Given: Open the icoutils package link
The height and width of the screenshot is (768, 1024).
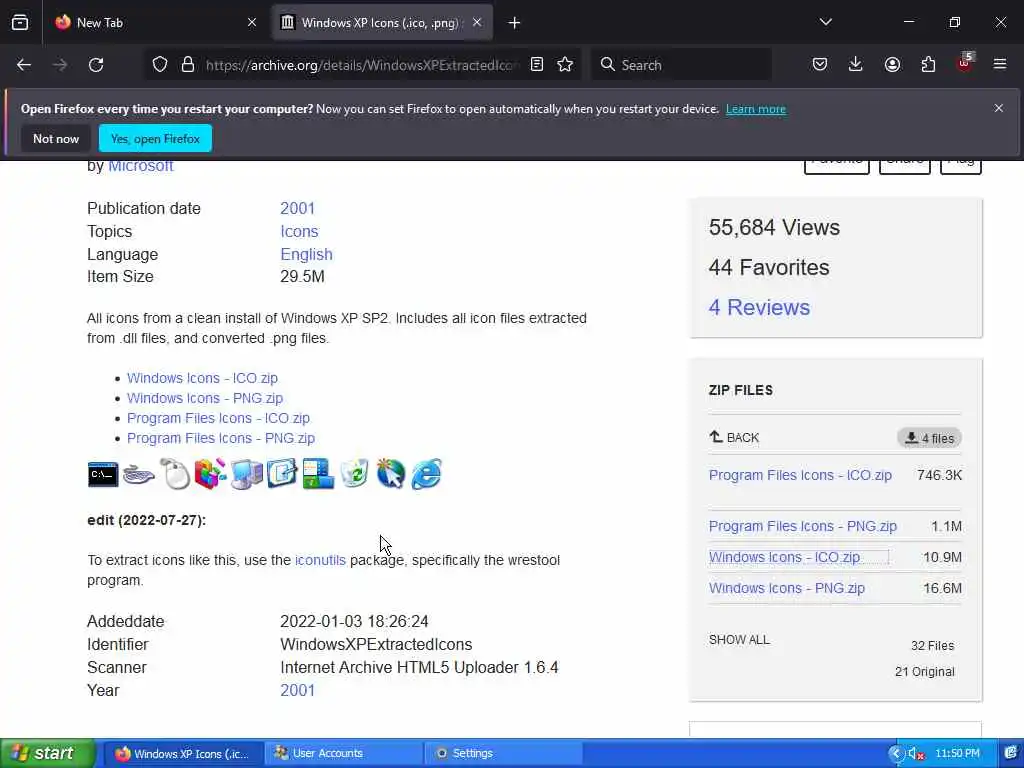Looking at the screenshot, I should point(320,560).
